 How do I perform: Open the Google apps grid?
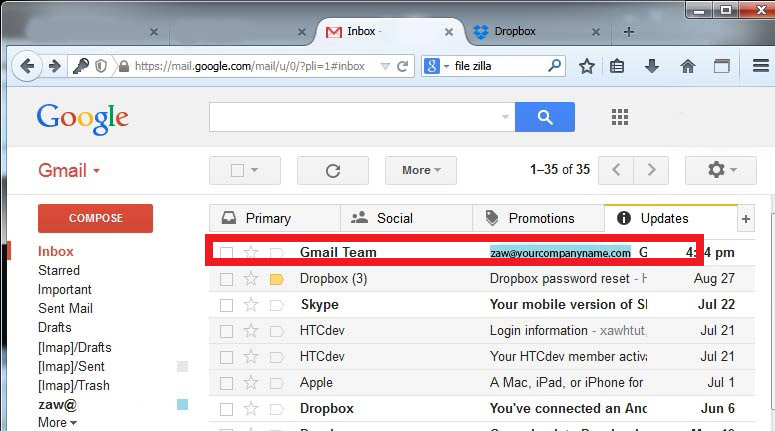pyautogui.click(x=620, y=117)
